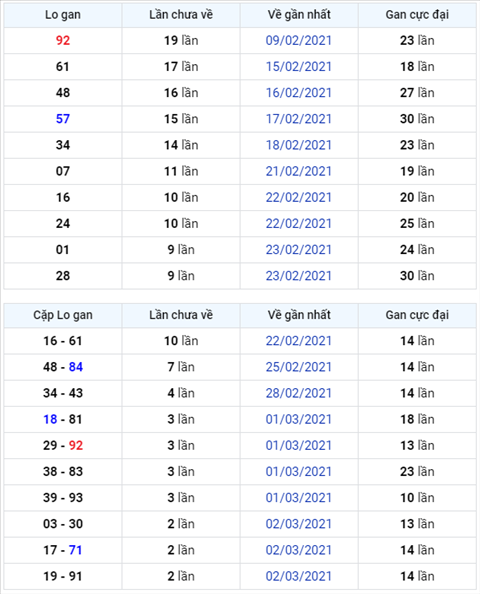Select the blue number 18 in pair 18 - 81
Viewport: 480px width, 594px height.
click(x=50, y=419)
